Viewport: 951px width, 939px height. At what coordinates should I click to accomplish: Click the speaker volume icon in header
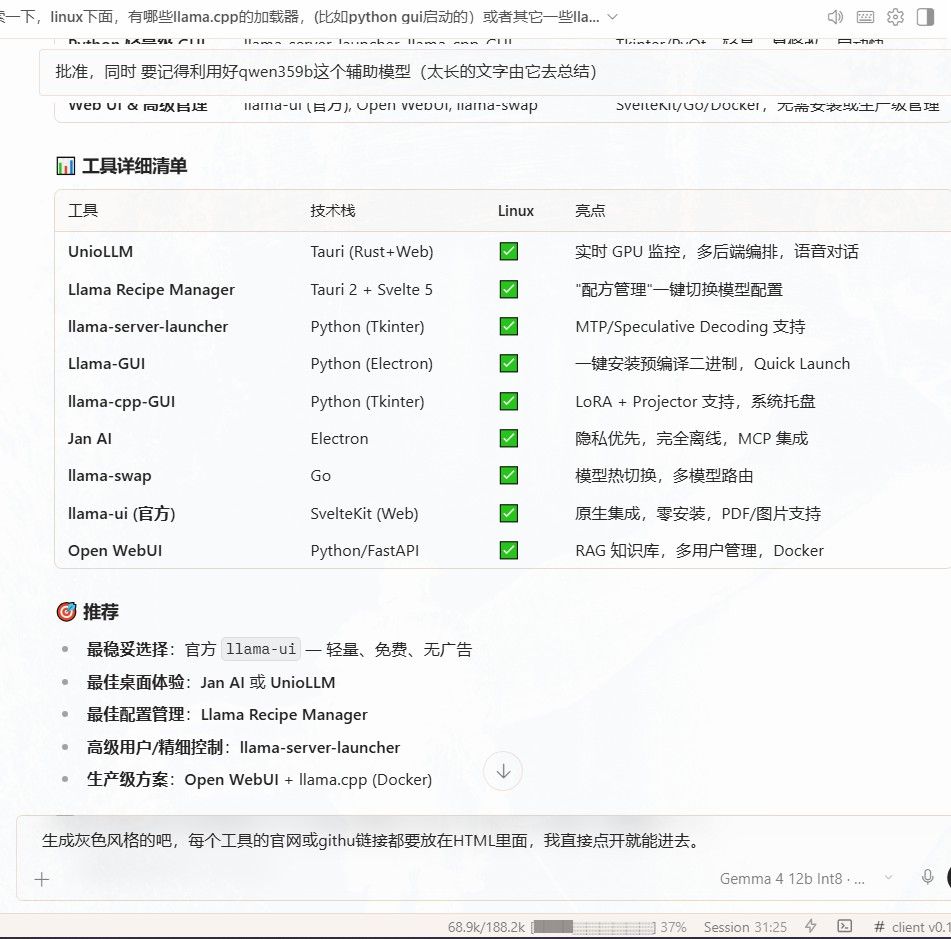coord(835,17)
